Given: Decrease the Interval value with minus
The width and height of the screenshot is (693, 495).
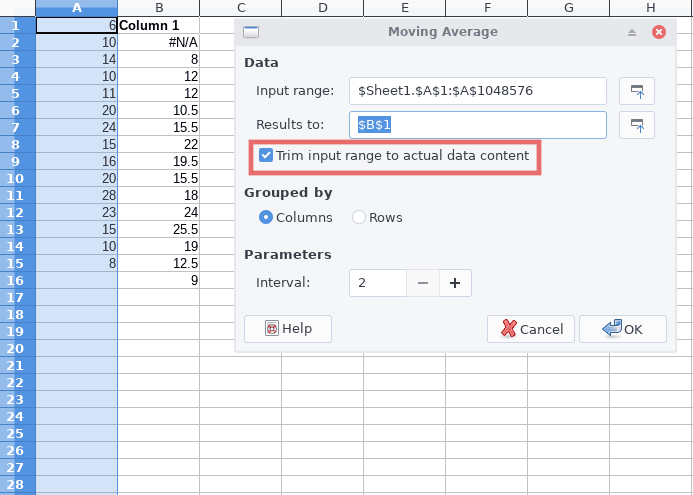Looking at the screenshot, I should click(423, 283).
